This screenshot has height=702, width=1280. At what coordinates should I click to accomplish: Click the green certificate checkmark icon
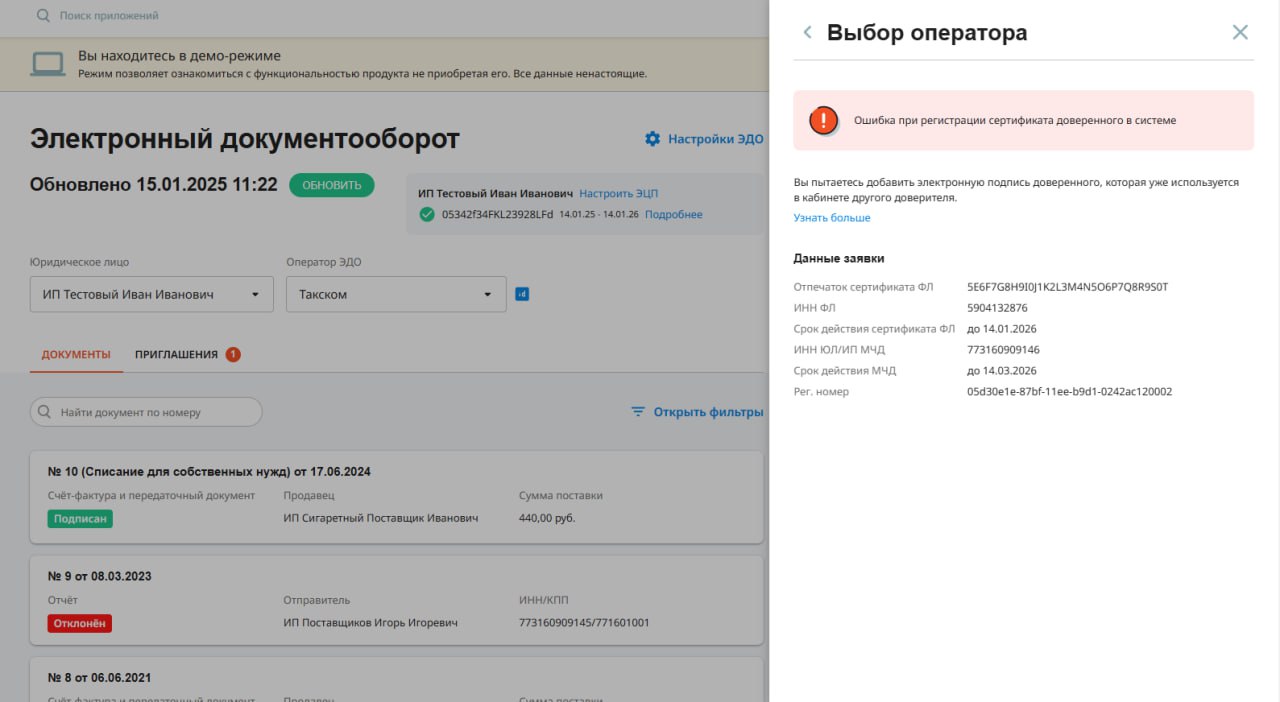tap(427, 214)
